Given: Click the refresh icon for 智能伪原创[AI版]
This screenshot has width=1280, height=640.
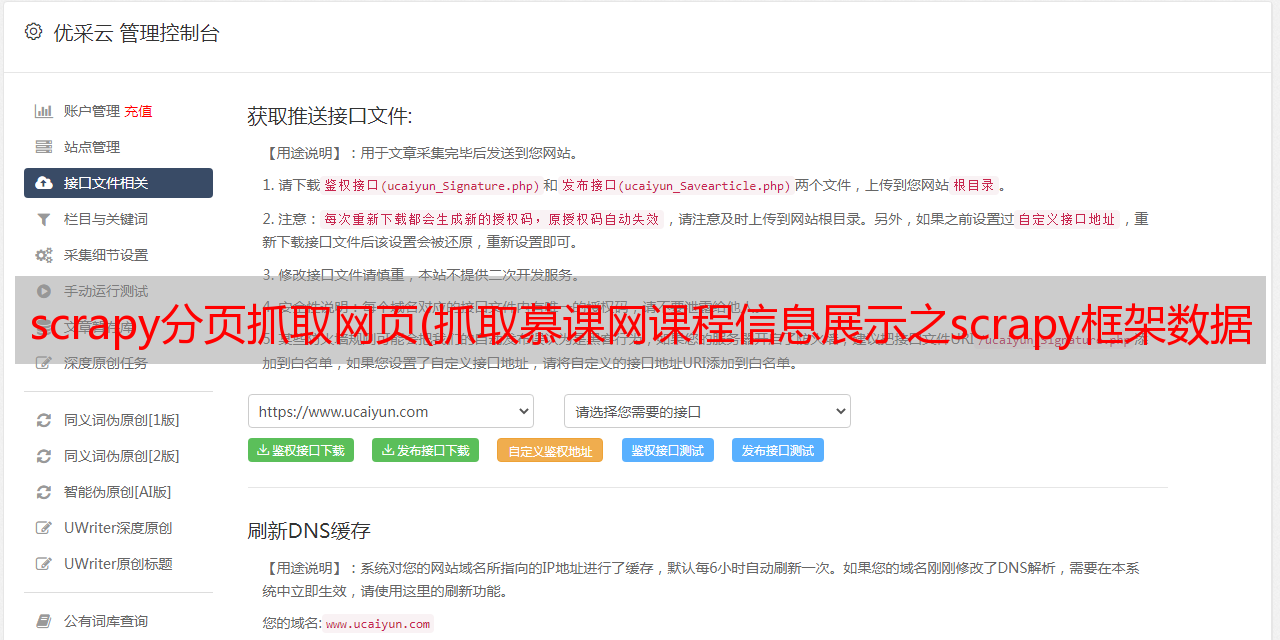Looking at the screenshot, I should [x=44, y=492].
